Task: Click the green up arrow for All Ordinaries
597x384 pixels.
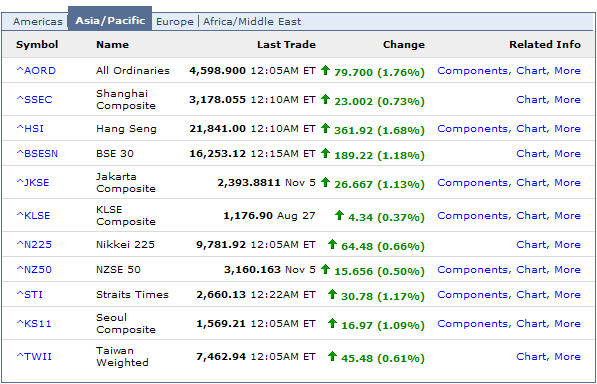Action: tap(325, 70)
